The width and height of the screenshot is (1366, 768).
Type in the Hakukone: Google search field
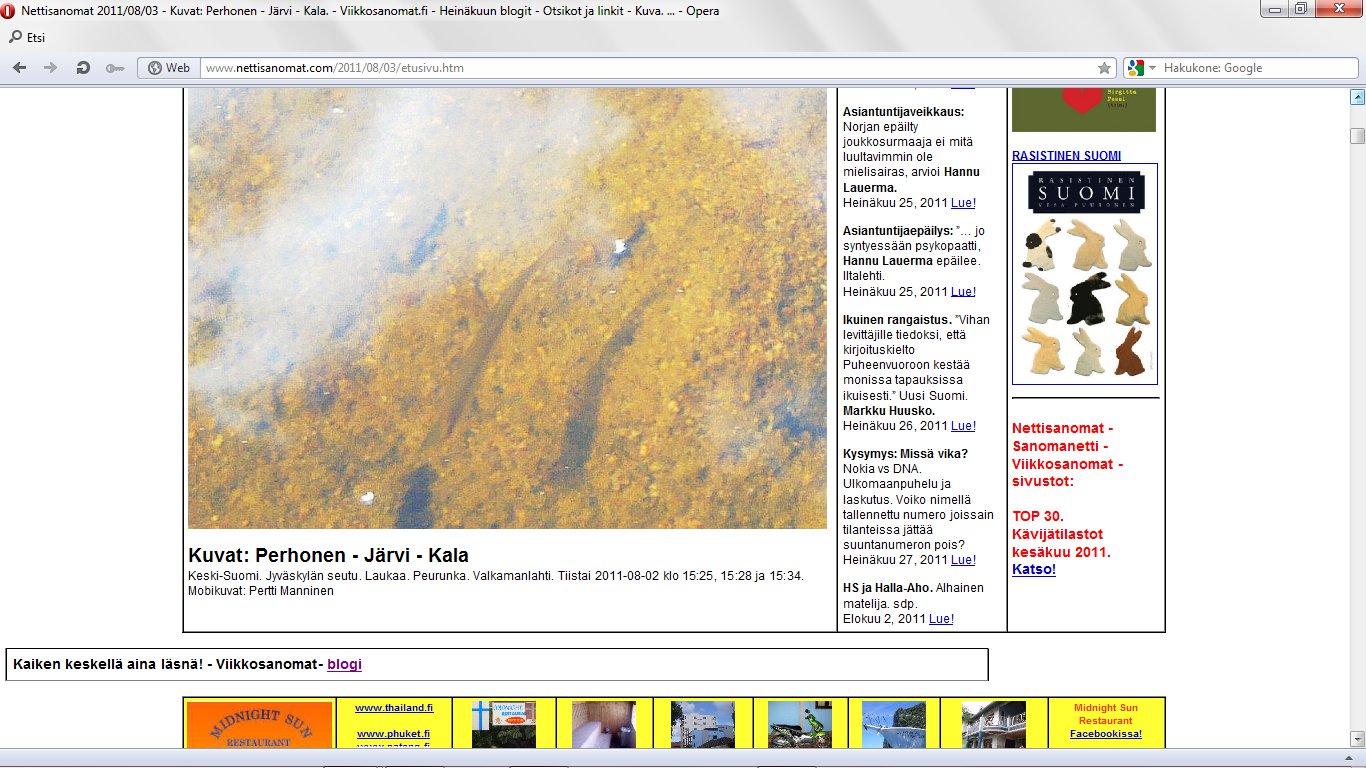pyautogui.click(x=1250, y=68)
